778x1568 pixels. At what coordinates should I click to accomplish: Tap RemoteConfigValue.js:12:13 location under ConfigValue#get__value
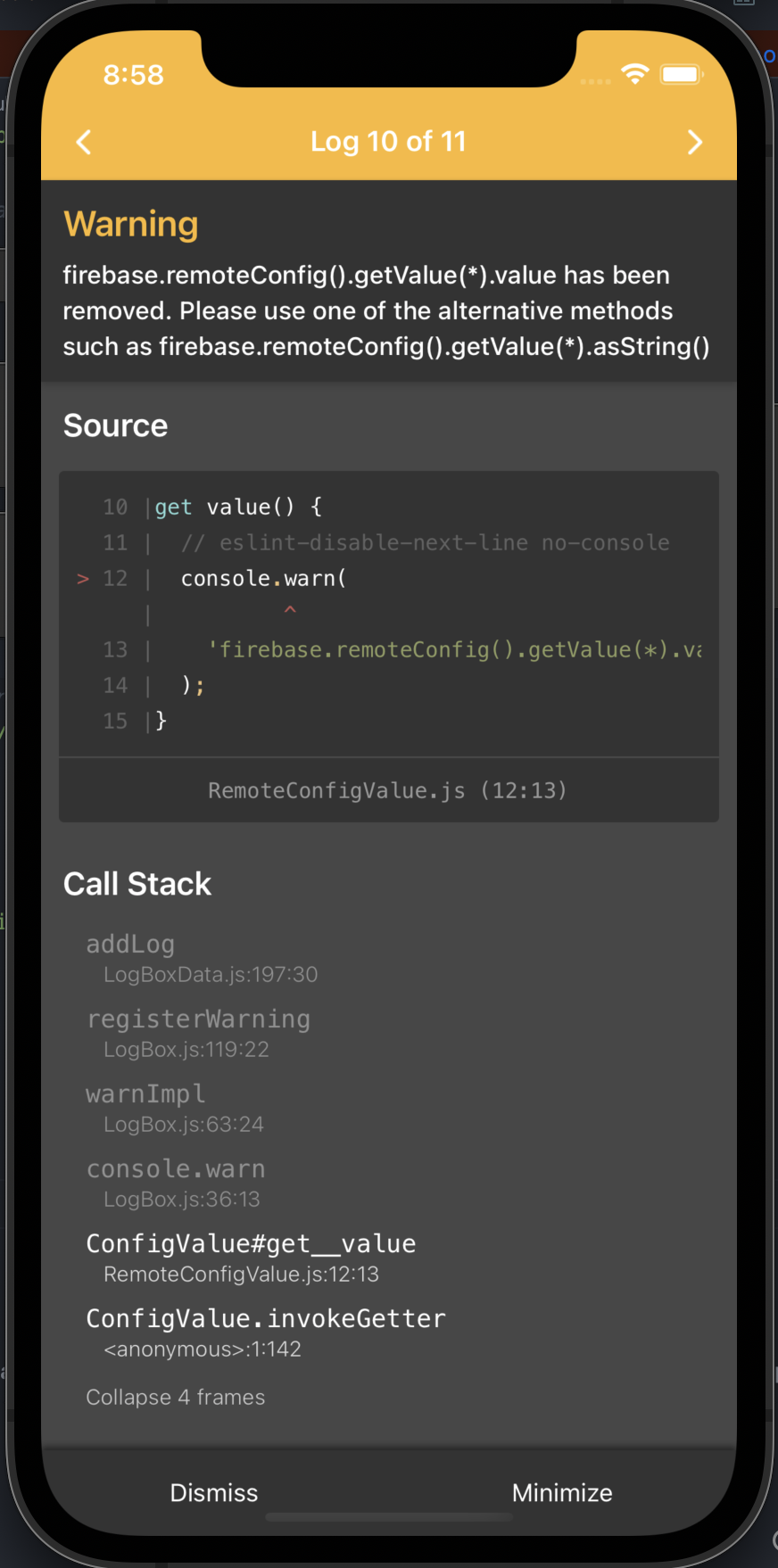pos(242,1274)
